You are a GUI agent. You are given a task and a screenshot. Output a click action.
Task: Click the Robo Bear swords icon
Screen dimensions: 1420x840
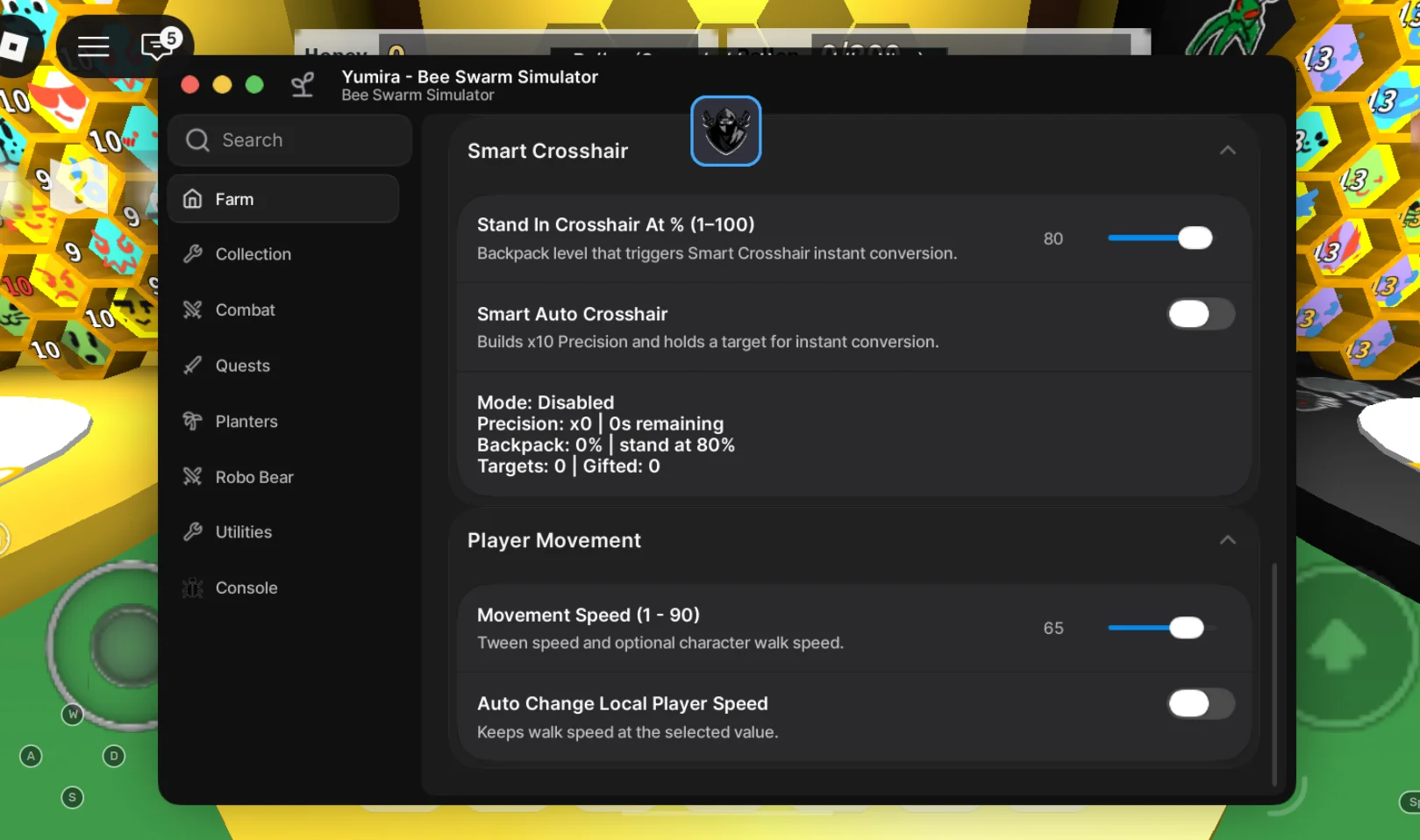192,477
